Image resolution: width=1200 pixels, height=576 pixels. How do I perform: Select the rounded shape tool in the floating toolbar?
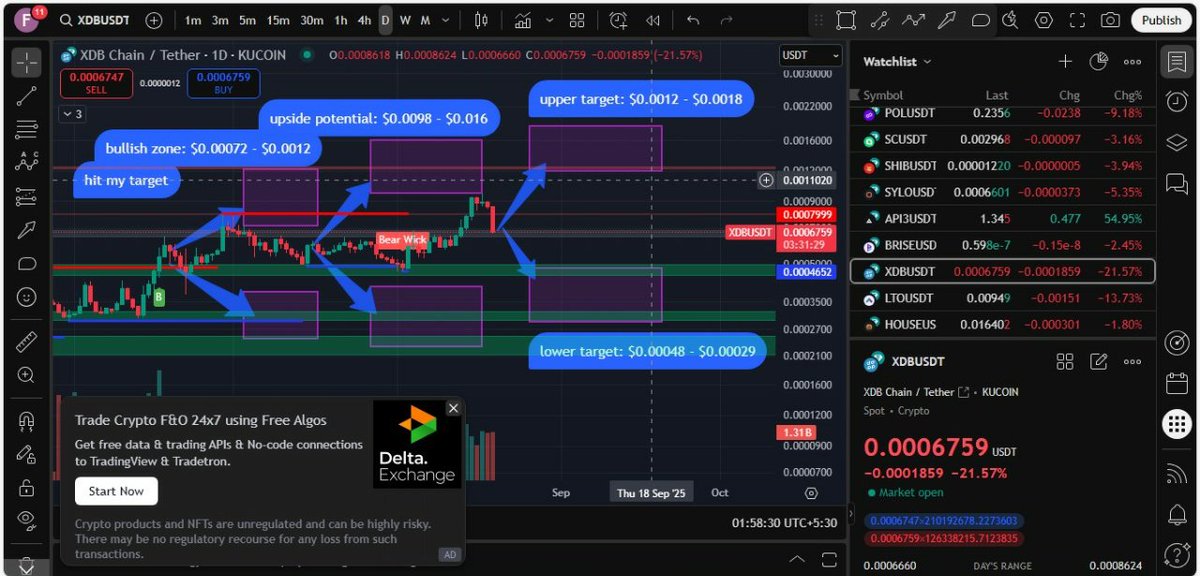[x=980, y=20]
